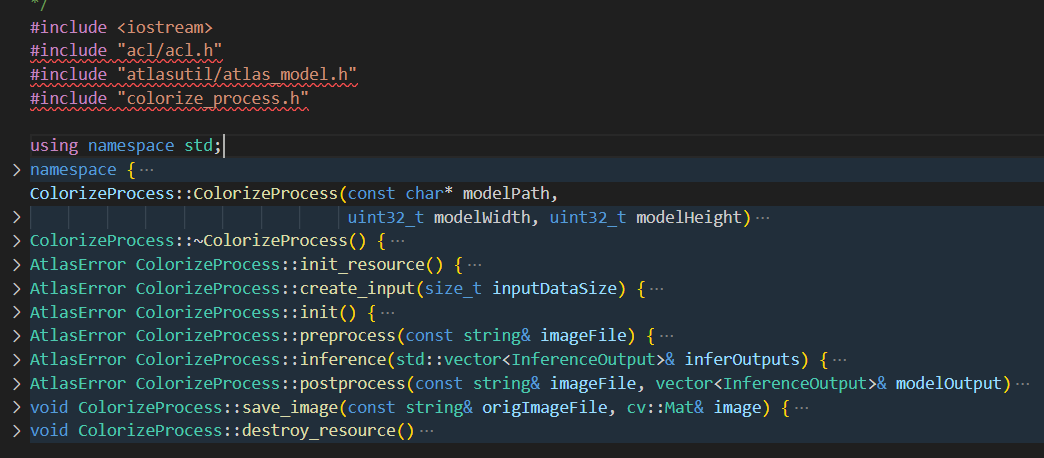Expand the preprocess function fold
The image size is (1044, 458).
click(17, 336)
